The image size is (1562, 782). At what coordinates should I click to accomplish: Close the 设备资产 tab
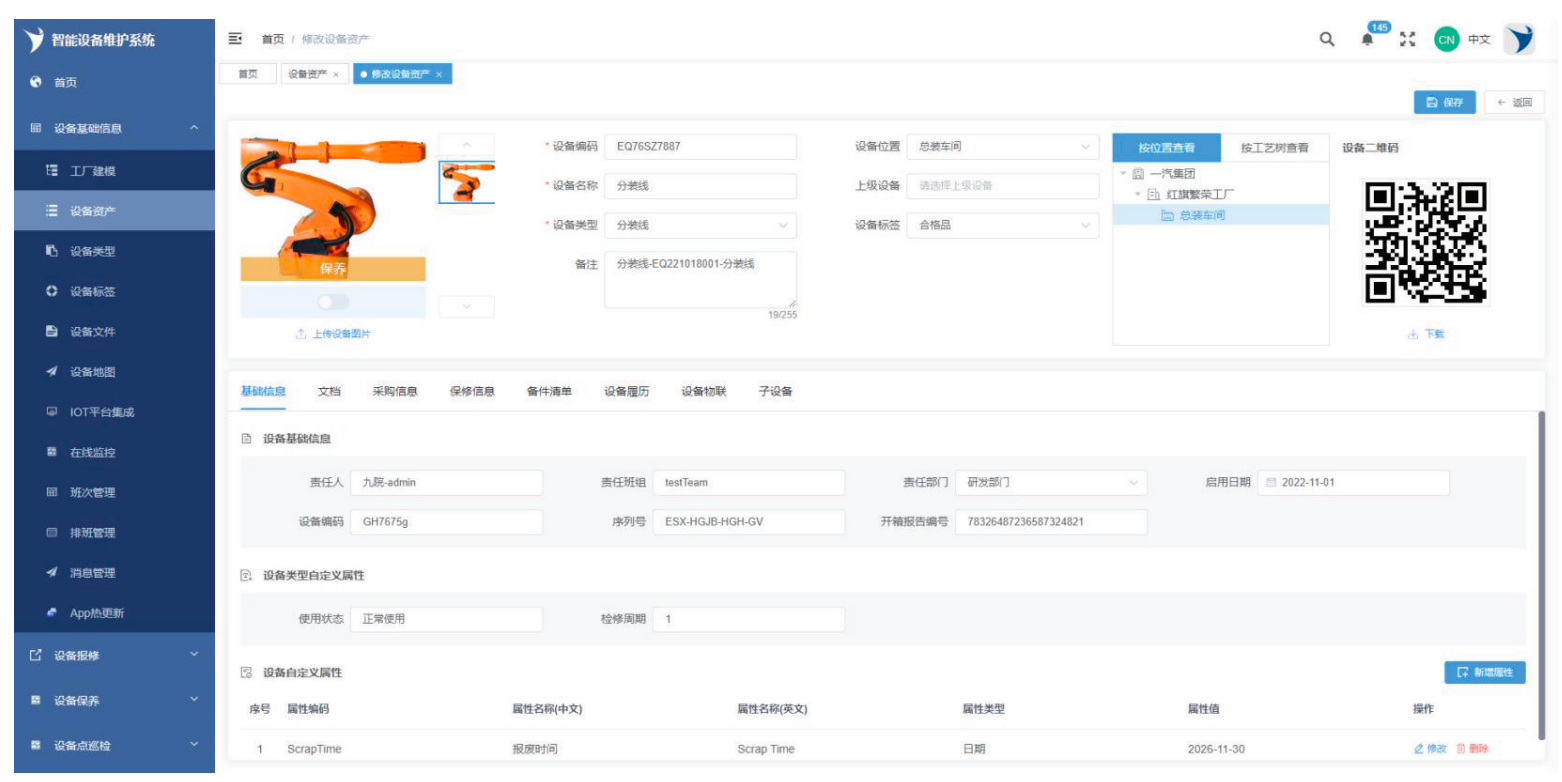(x=336, y=75)
